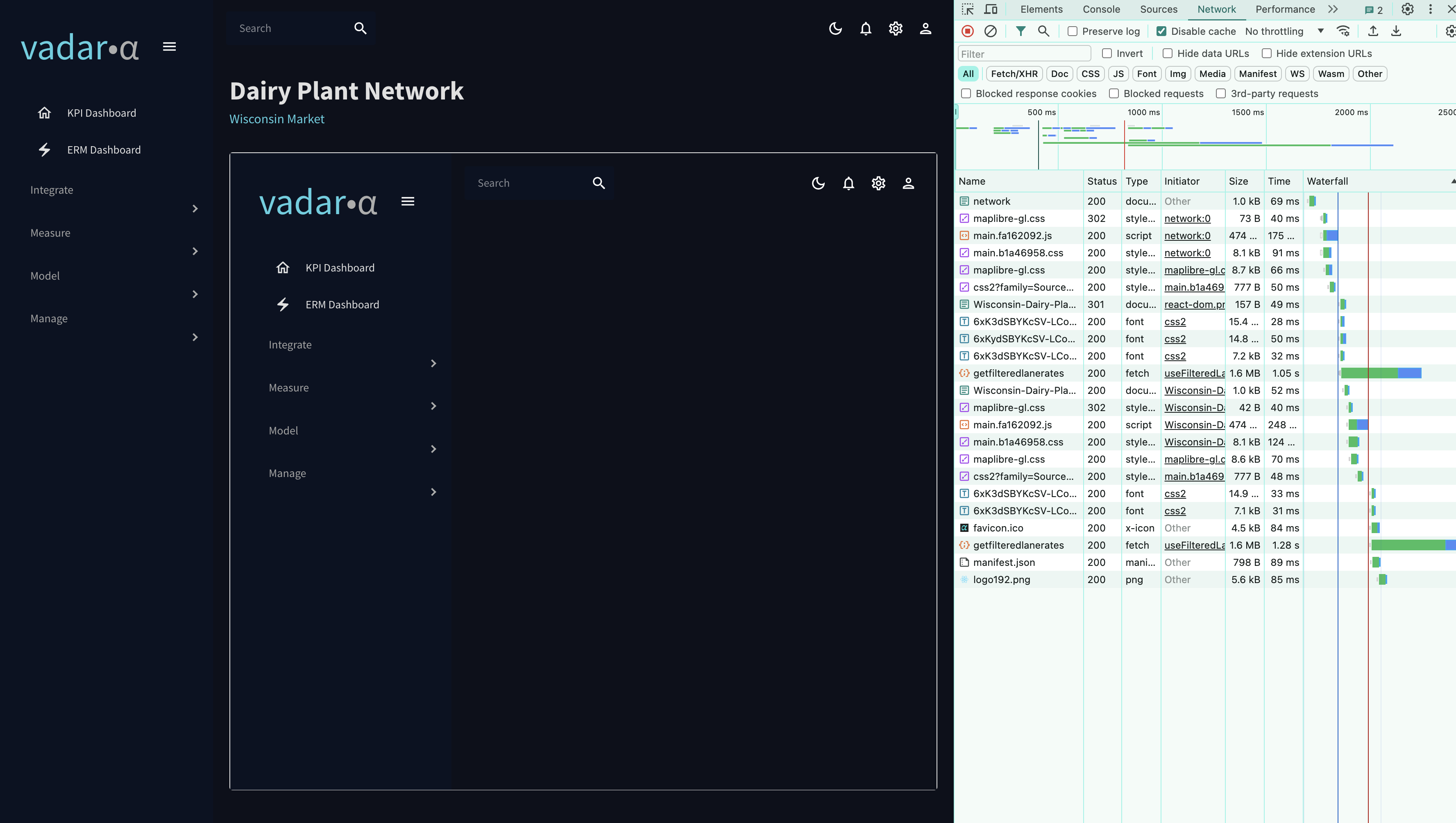Check Hide data URLs
Viewport: 1456px width, 823px height.
(1167, 53)
